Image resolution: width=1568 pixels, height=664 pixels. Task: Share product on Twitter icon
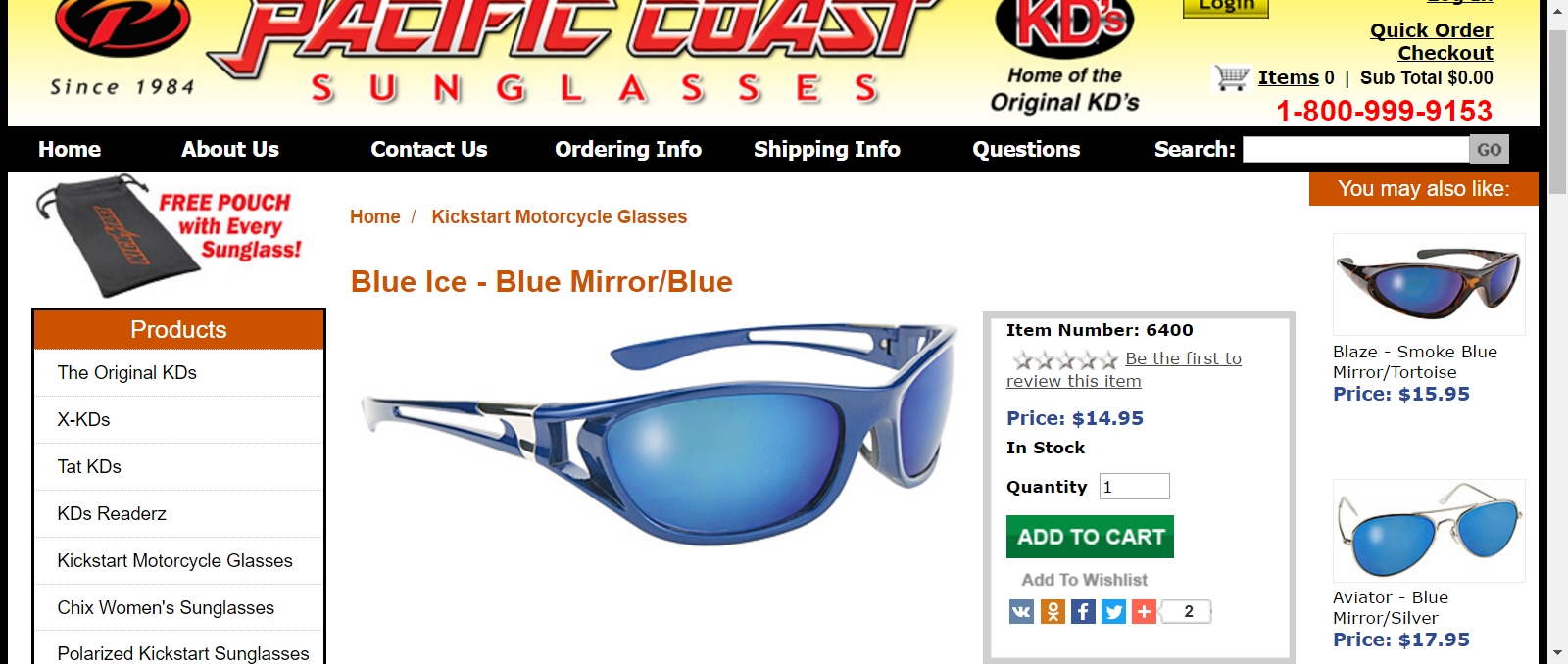pos(1113,612)
